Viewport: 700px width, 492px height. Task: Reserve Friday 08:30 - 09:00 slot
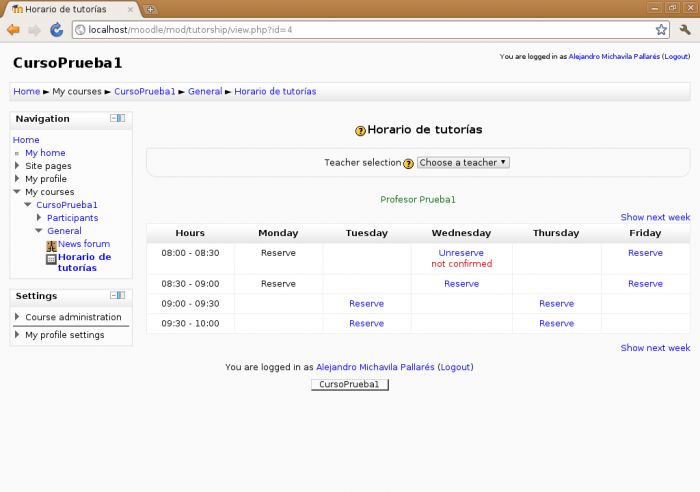click(x=645, y=284)
